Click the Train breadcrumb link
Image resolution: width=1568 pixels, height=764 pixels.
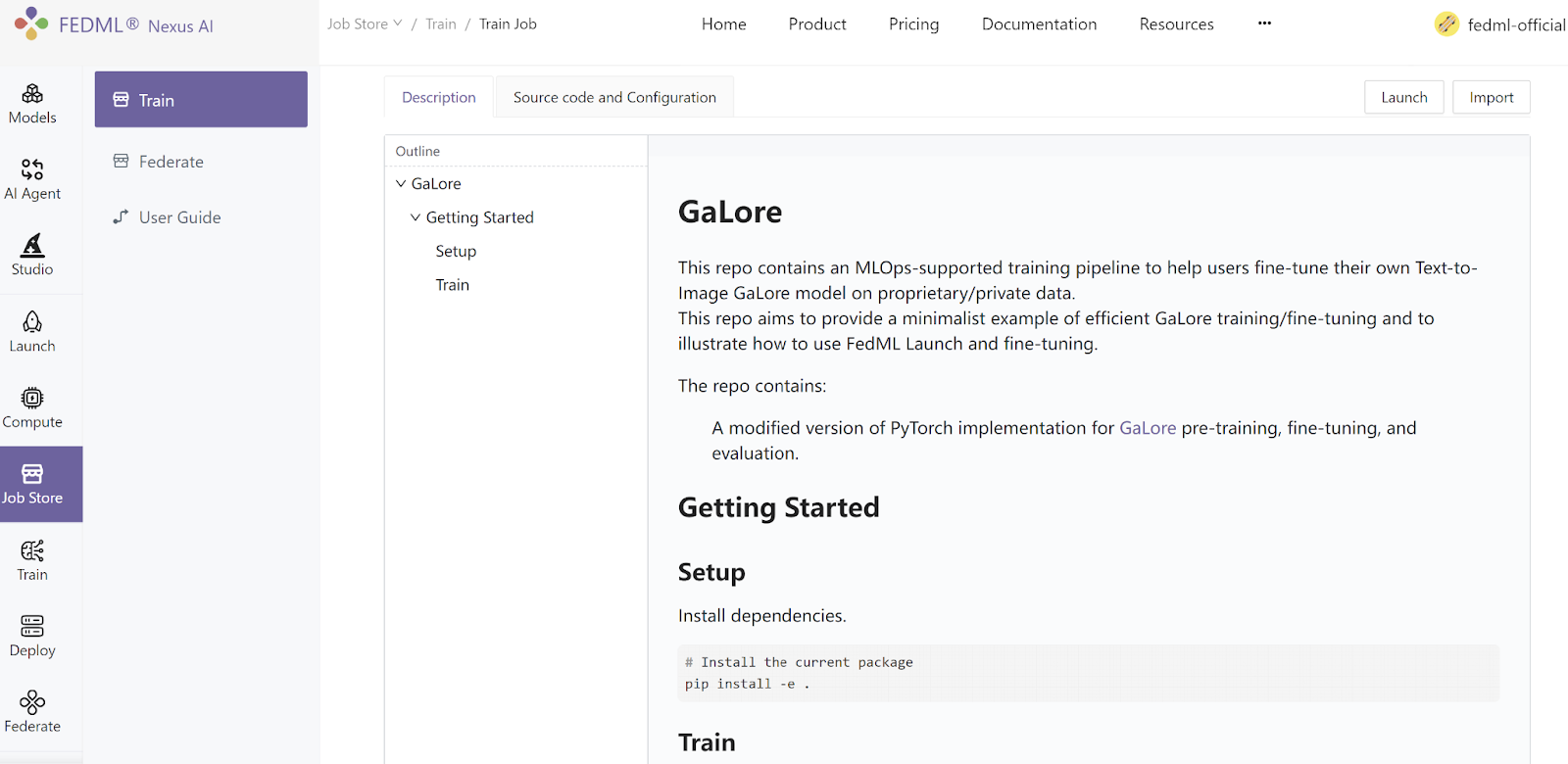[441, 24]
